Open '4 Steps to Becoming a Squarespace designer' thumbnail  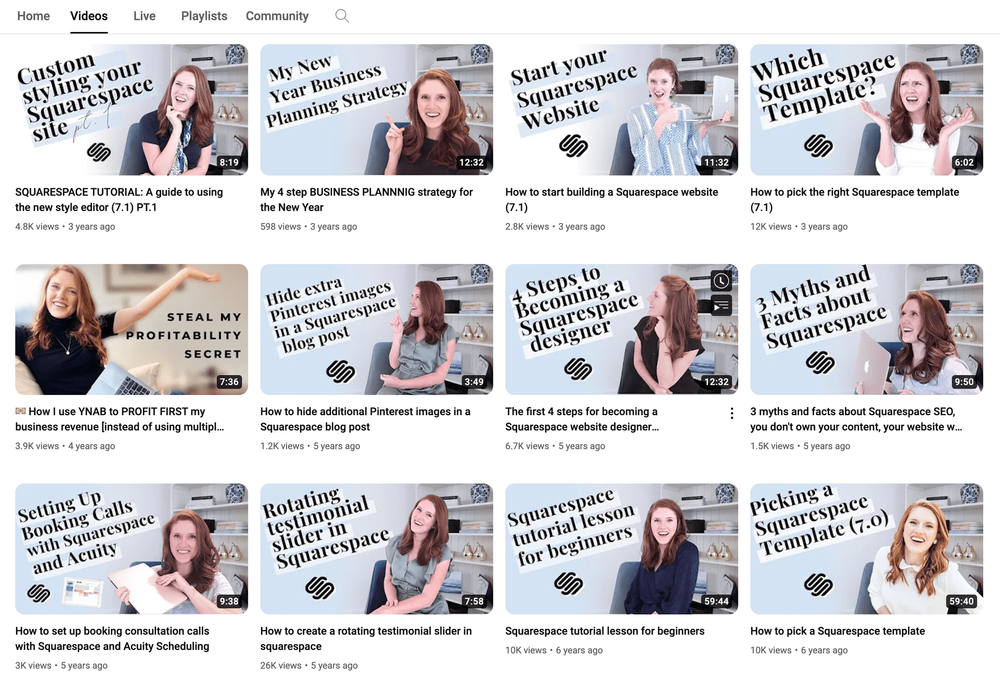(x=621, y=329)
